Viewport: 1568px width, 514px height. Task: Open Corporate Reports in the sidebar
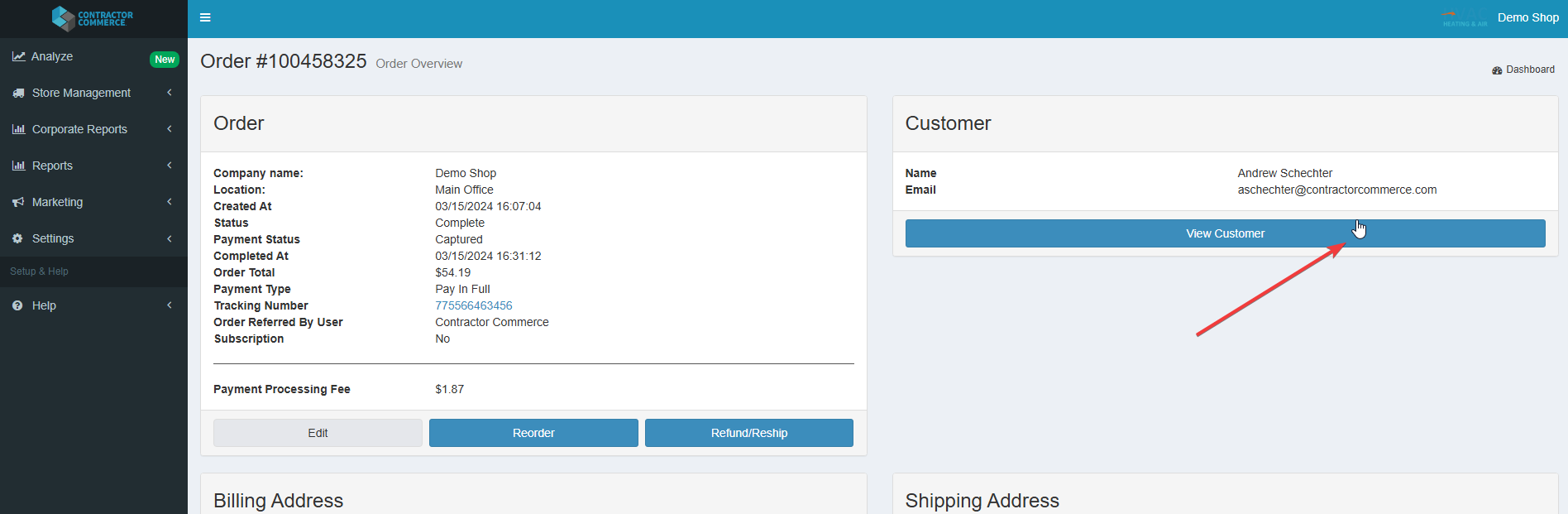tap(93, 129)
